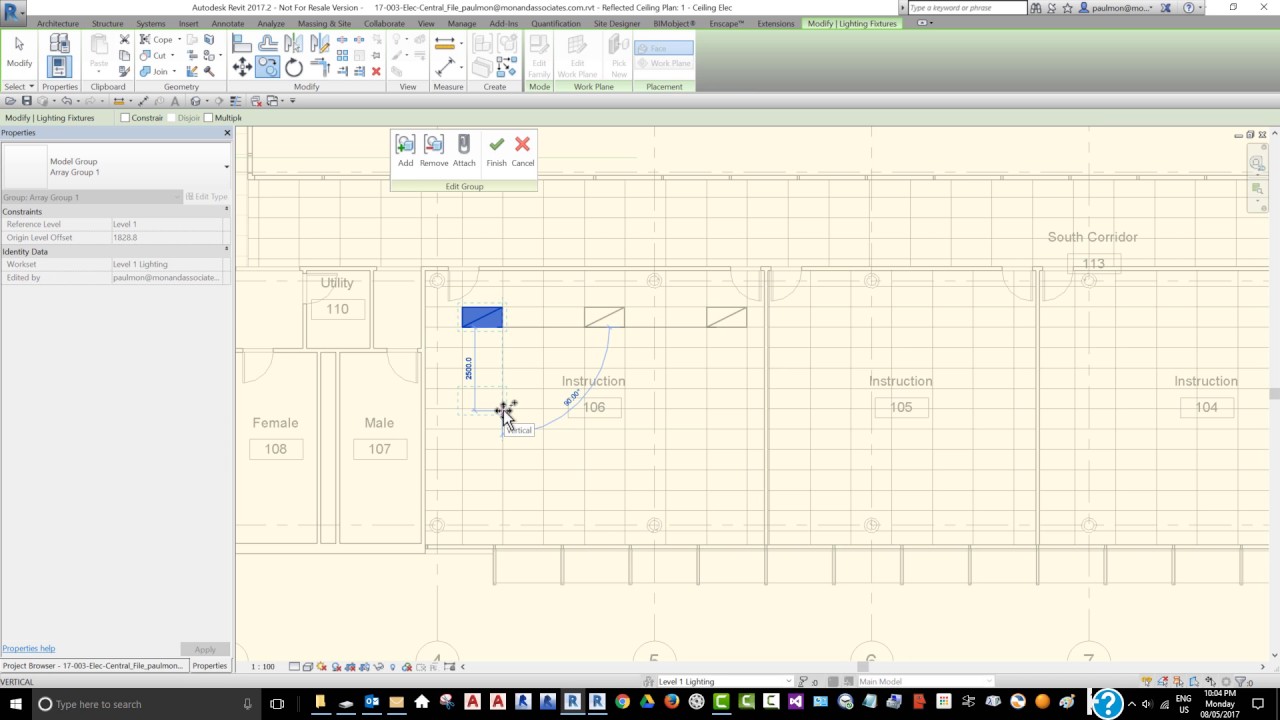
Task: Open Task View from the taskbar
Action: pos(277,704)
